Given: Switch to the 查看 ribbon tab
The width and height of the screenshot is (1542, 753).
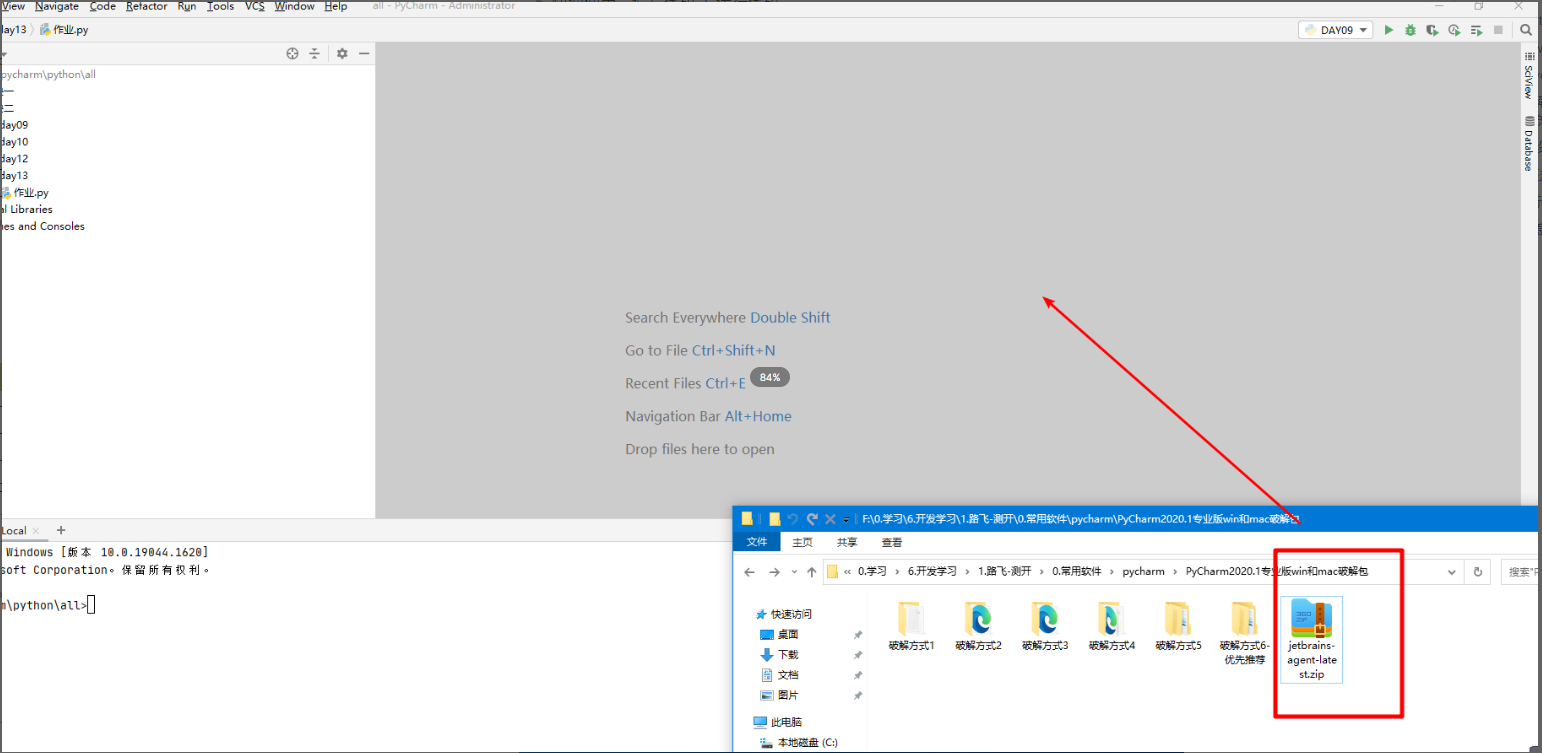Looking at the screenshot, I should click(892, 542).
